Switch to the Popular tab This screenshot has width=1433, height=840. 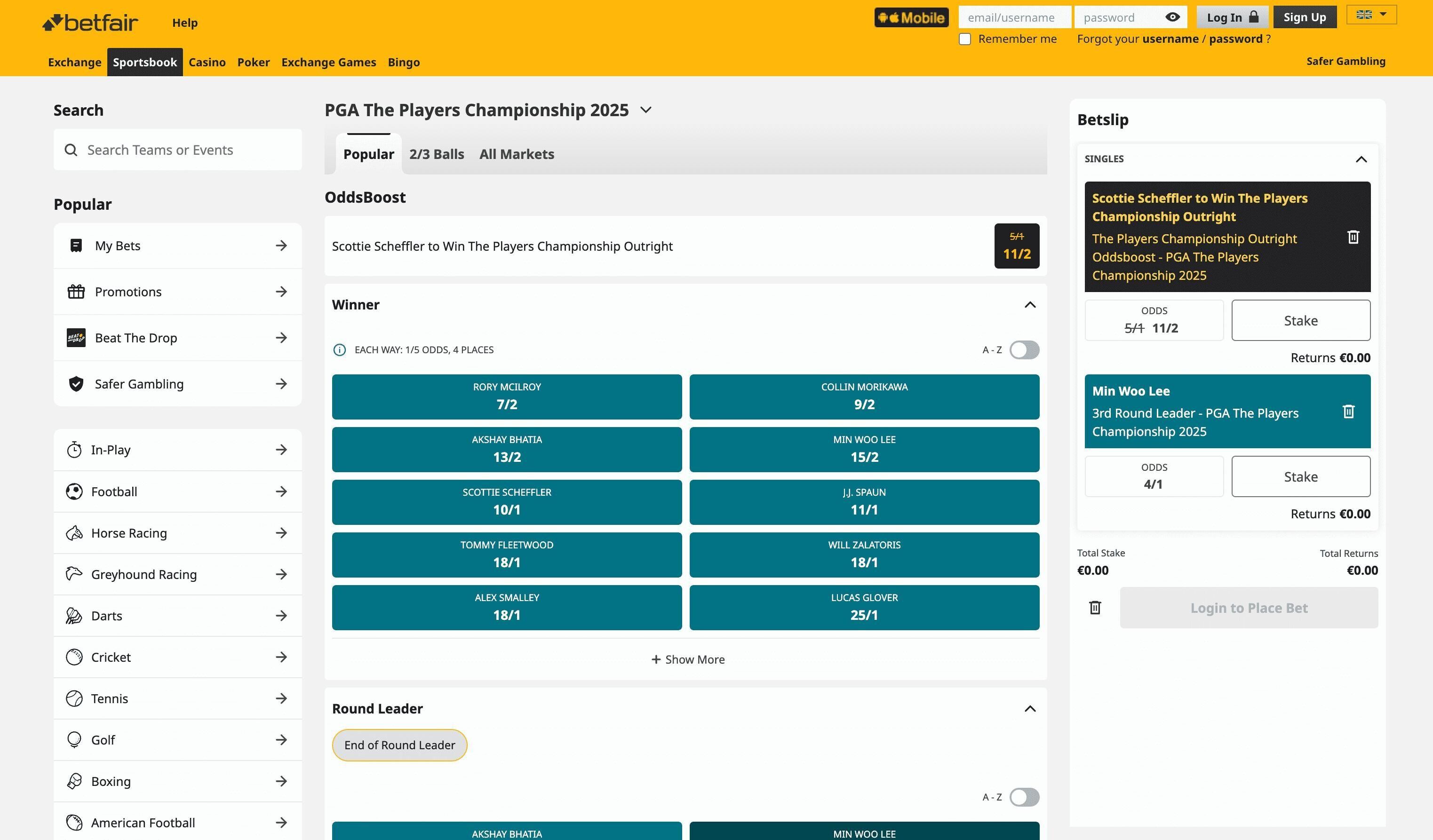(368, 154)
